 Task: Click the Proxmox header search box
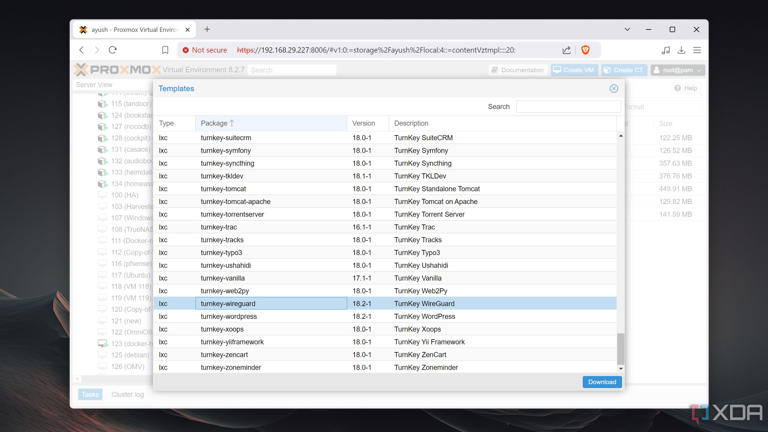pos(292,70)
